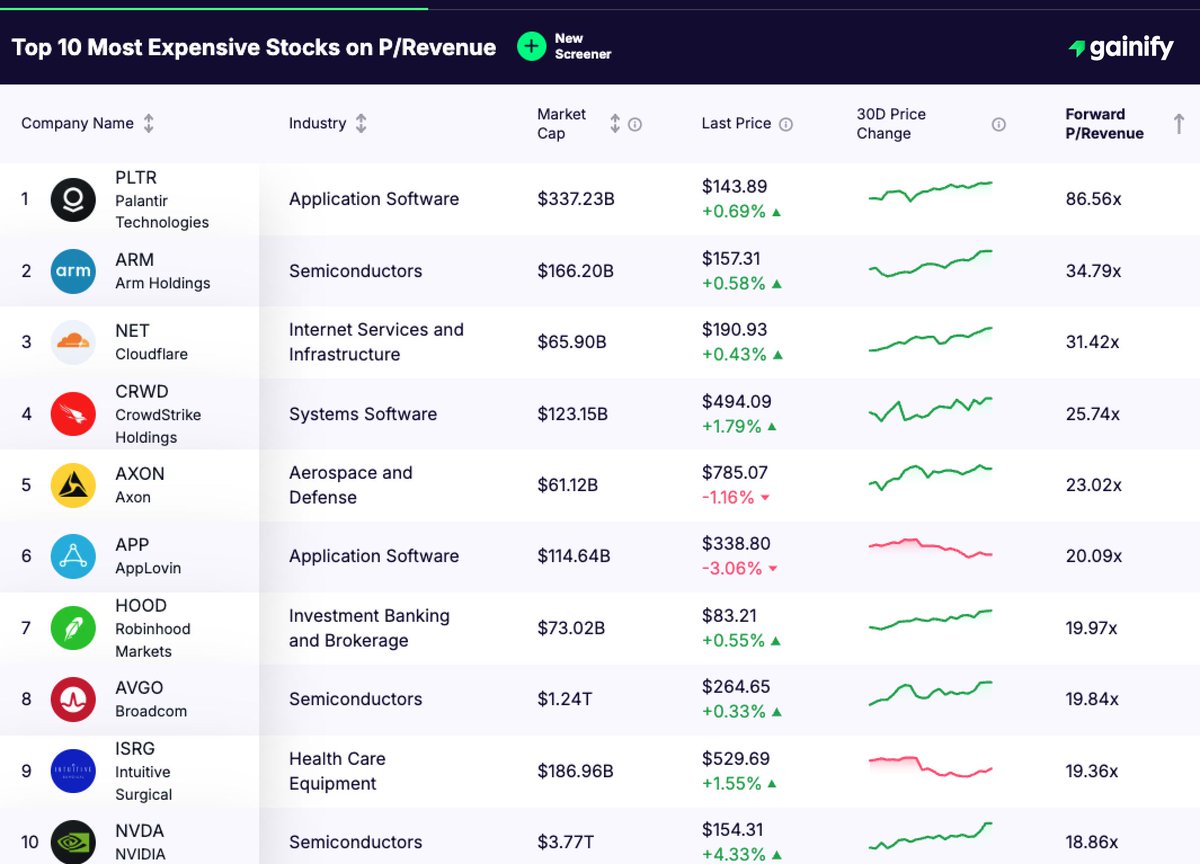1200x864 pixels.
Task: Click Aerospace and Defense industry cell
Action: pos(351,485)
